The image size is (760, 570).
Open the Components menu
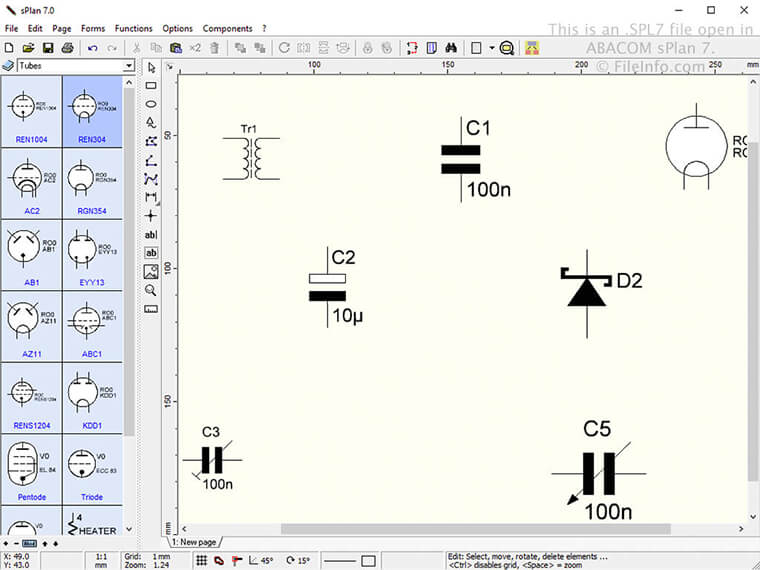pos(227,29)
